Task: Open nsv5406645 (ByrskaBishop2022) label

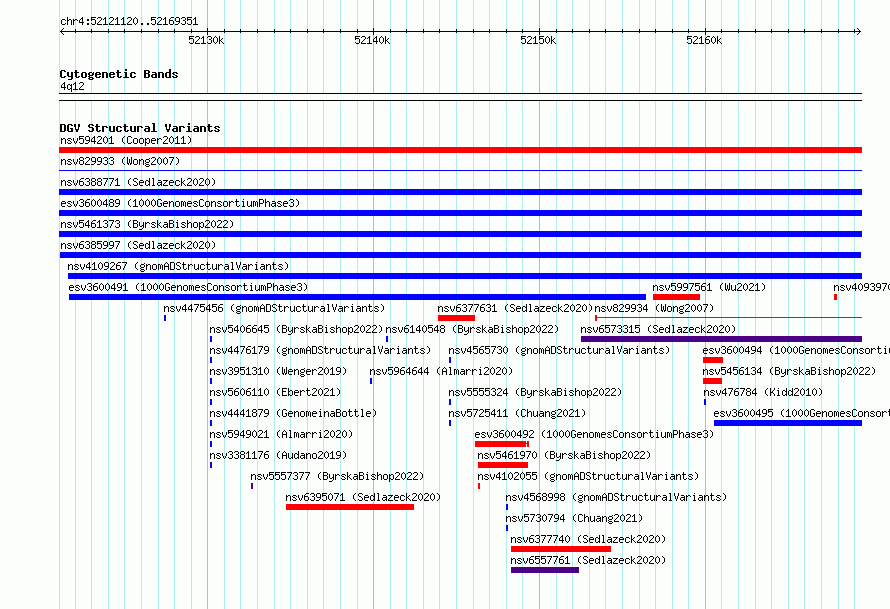Action: tap(296, 329)
